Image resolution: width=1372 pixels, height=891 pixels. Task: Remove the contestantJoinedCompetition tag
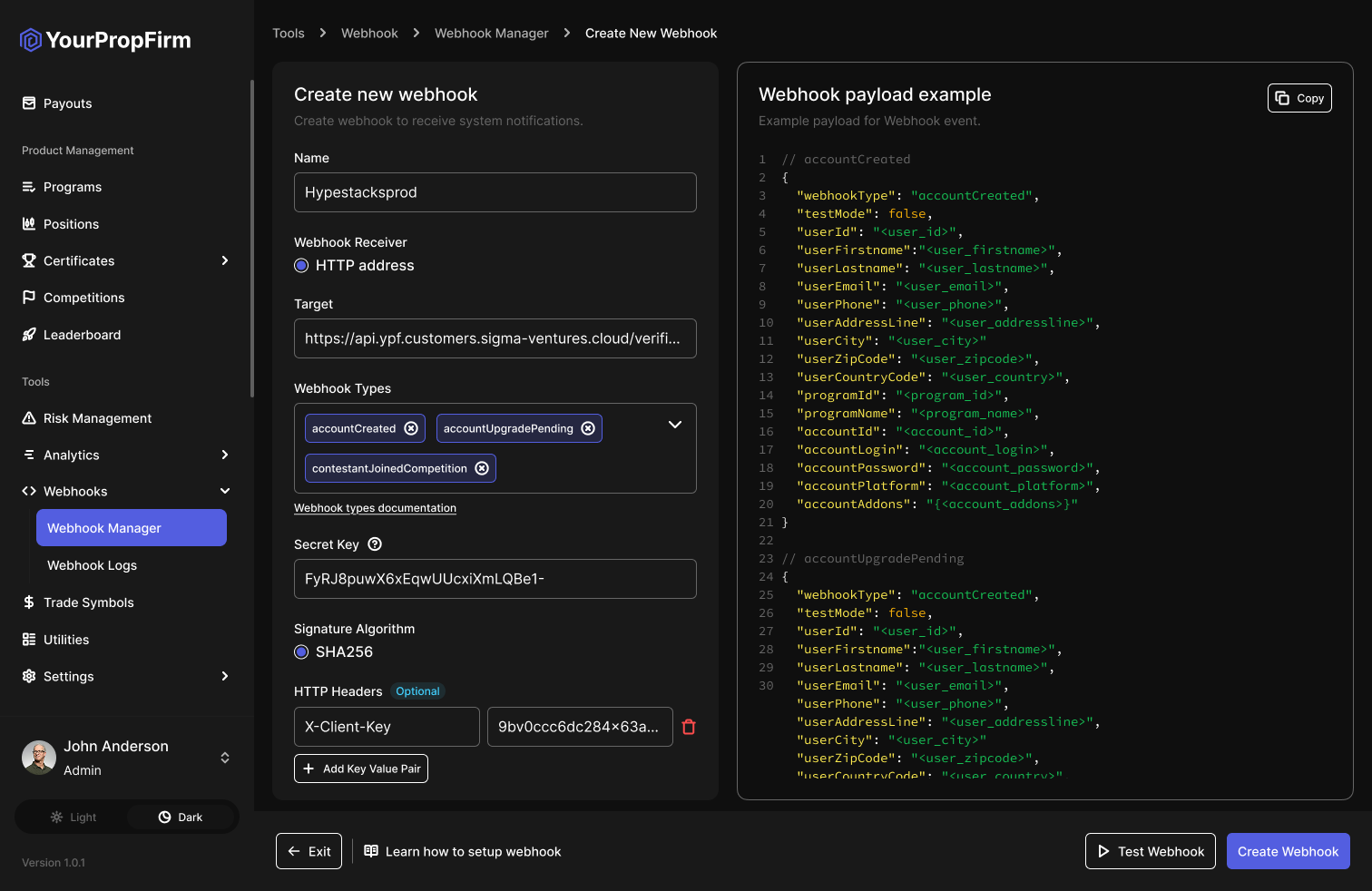point(482,468)
